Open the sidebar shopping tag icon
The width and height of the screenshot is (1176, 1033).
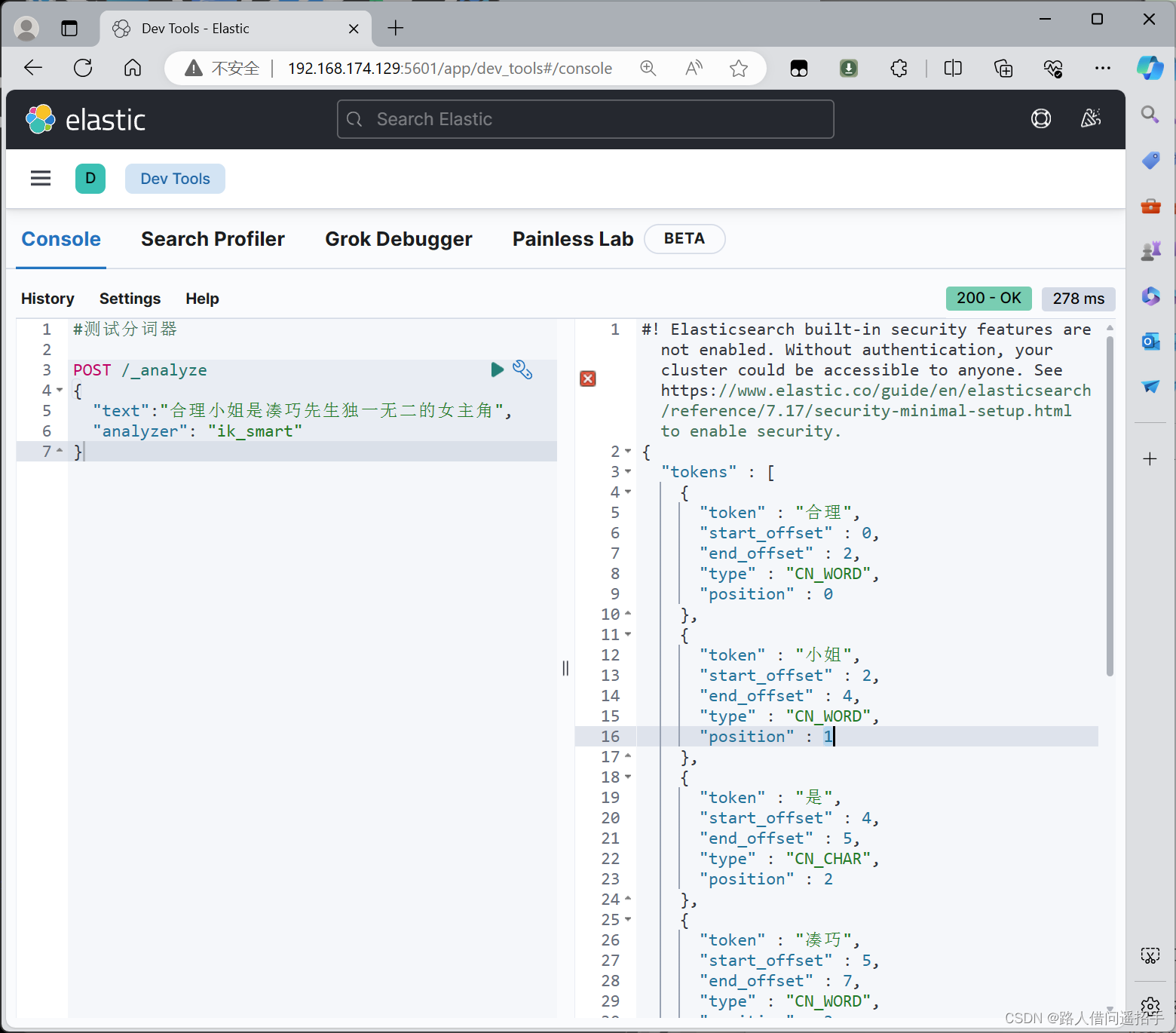(x=1150, y=160)
